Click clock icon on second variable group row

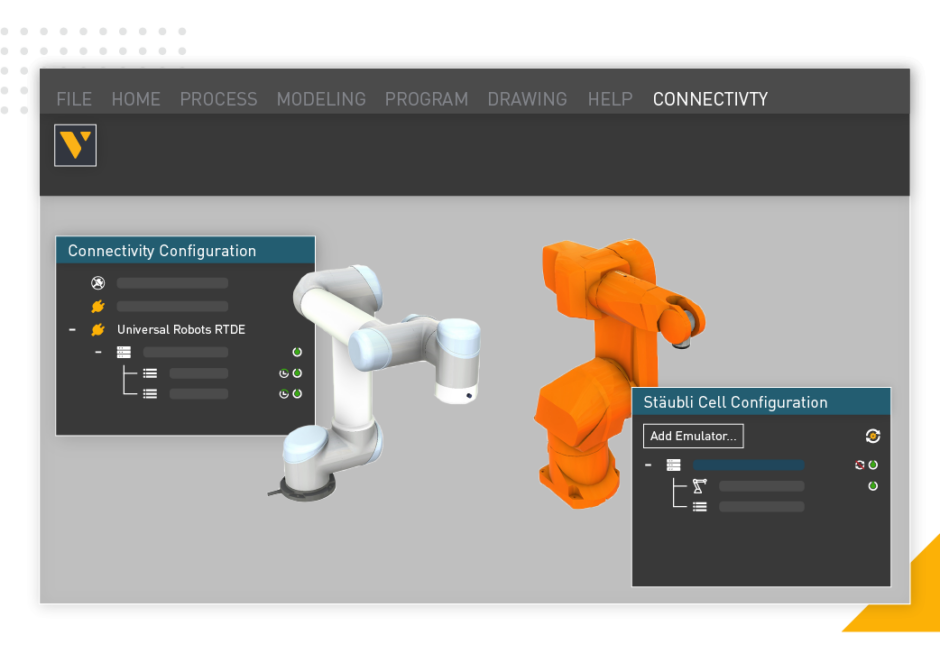click(x=284, y=394)
